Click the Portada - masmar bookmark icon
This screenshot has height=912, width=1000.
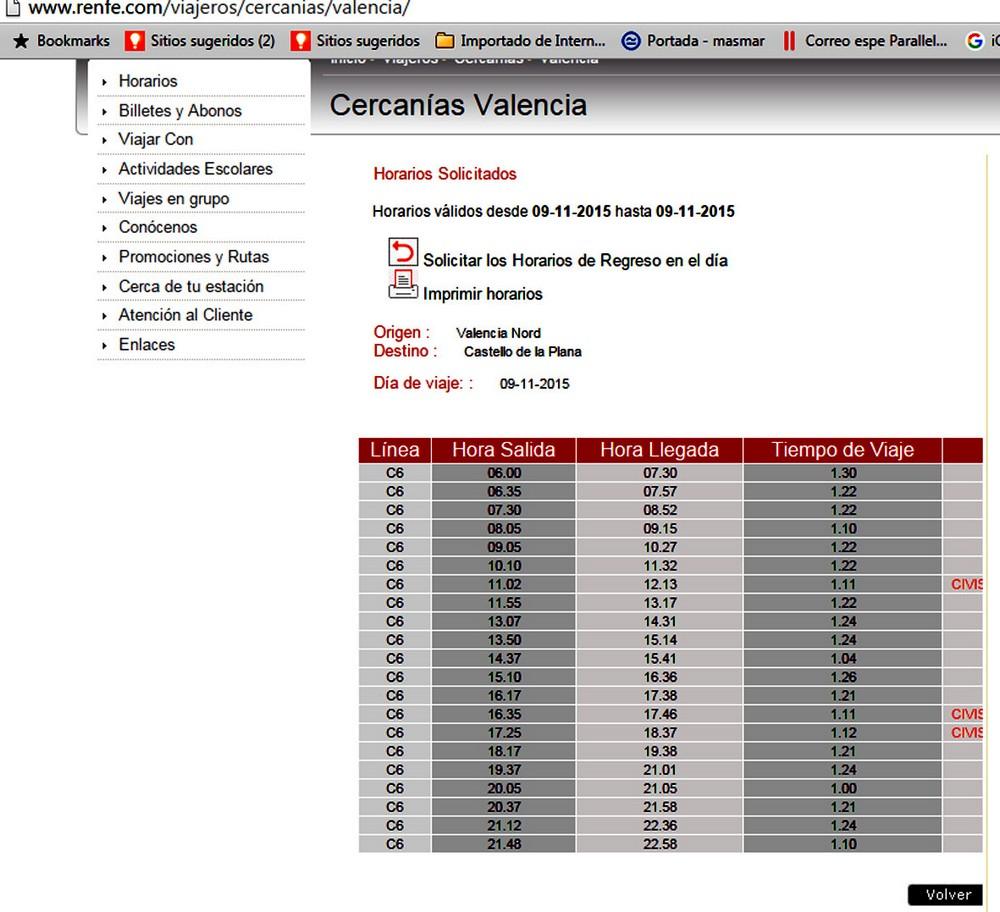click(x=631, y=41)
